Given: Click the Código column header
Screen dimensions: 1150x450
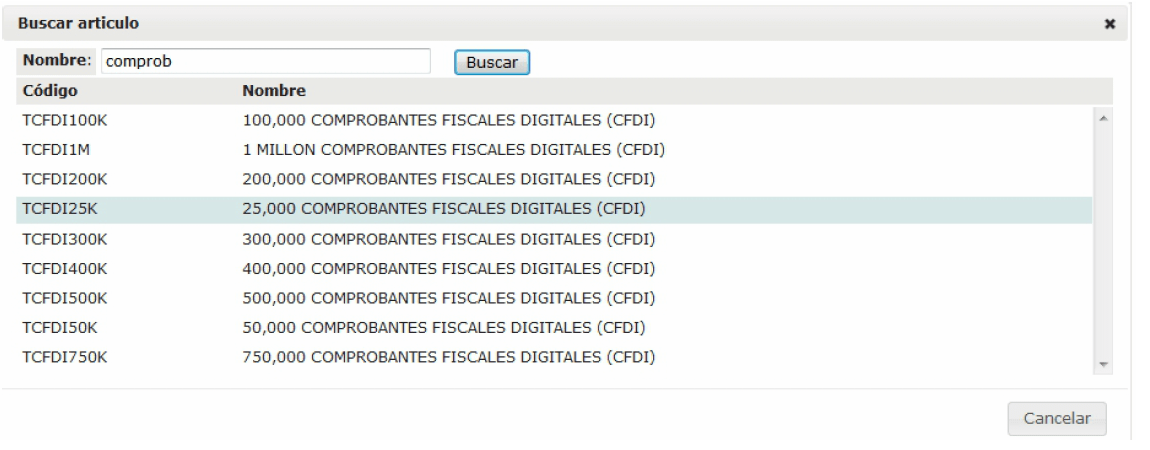Looking at the screenshot, I should (50, 91).
